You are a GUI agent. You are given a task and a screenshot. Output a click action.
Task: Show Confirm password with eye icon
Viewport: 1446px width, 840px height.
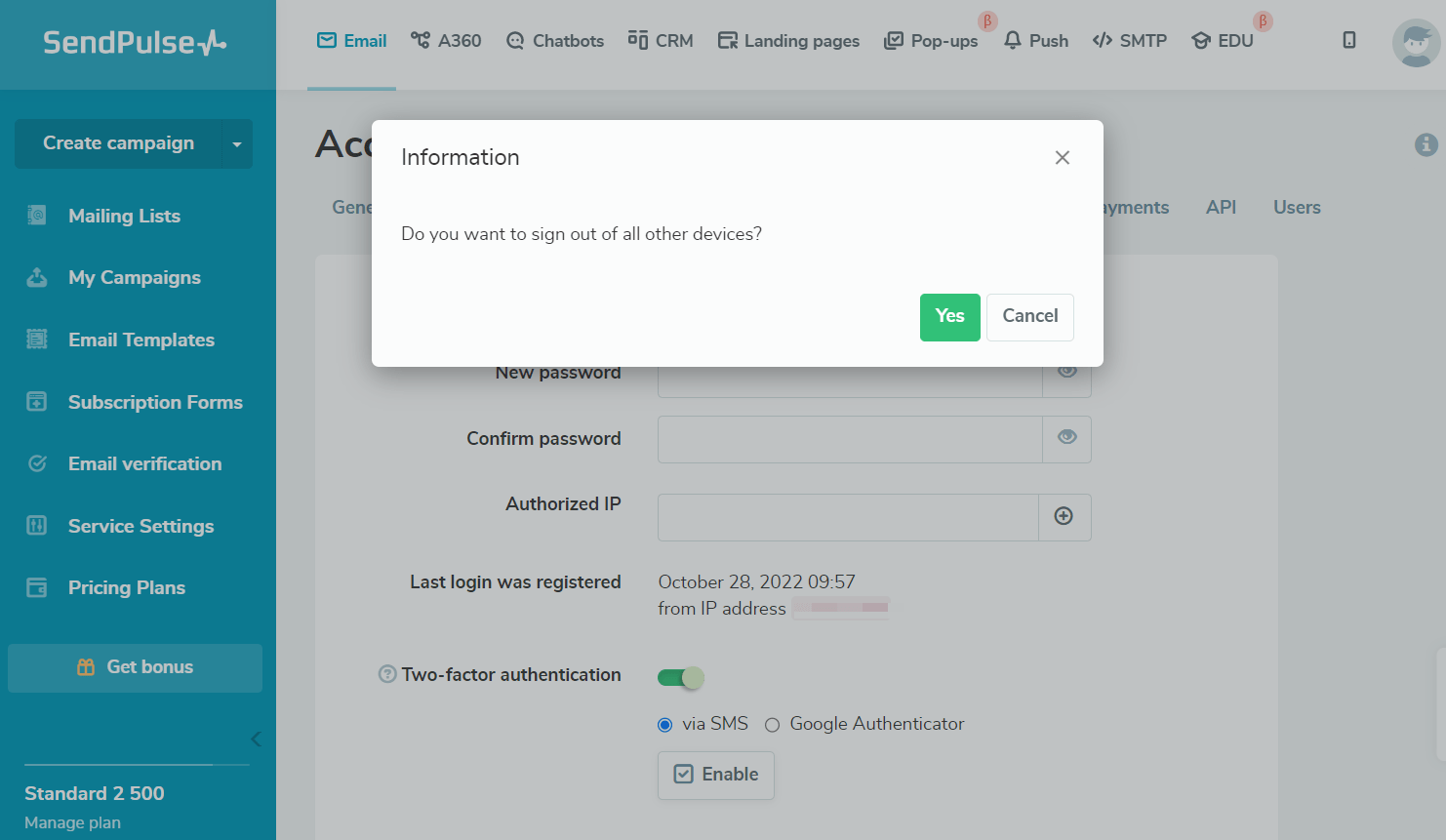click(1067, 438)
